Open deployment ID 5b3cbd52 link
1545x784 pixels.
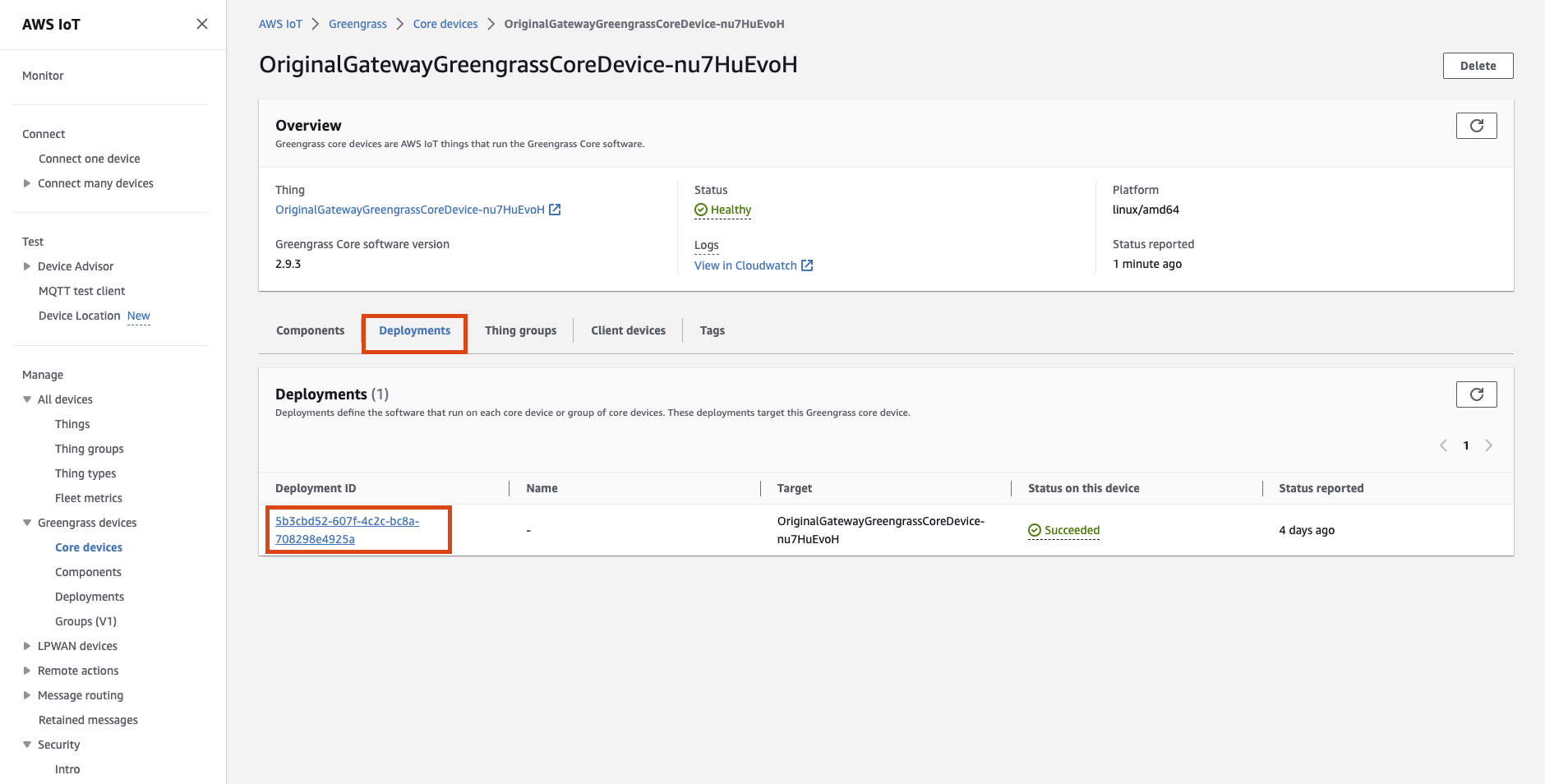point(347,530)
